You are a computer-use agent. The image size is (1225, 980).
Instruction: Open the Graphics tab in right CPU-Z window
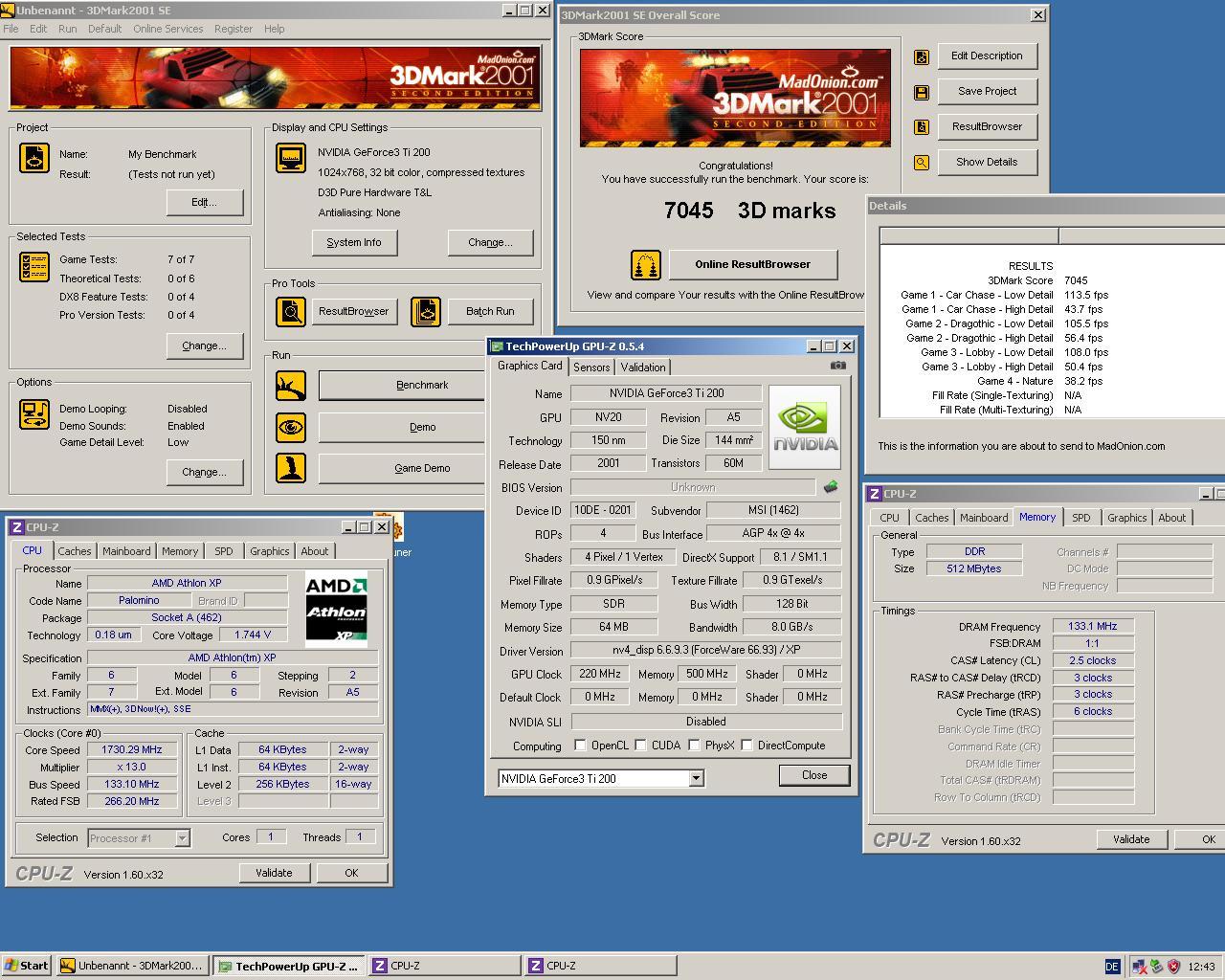[x=1126, y=518]
